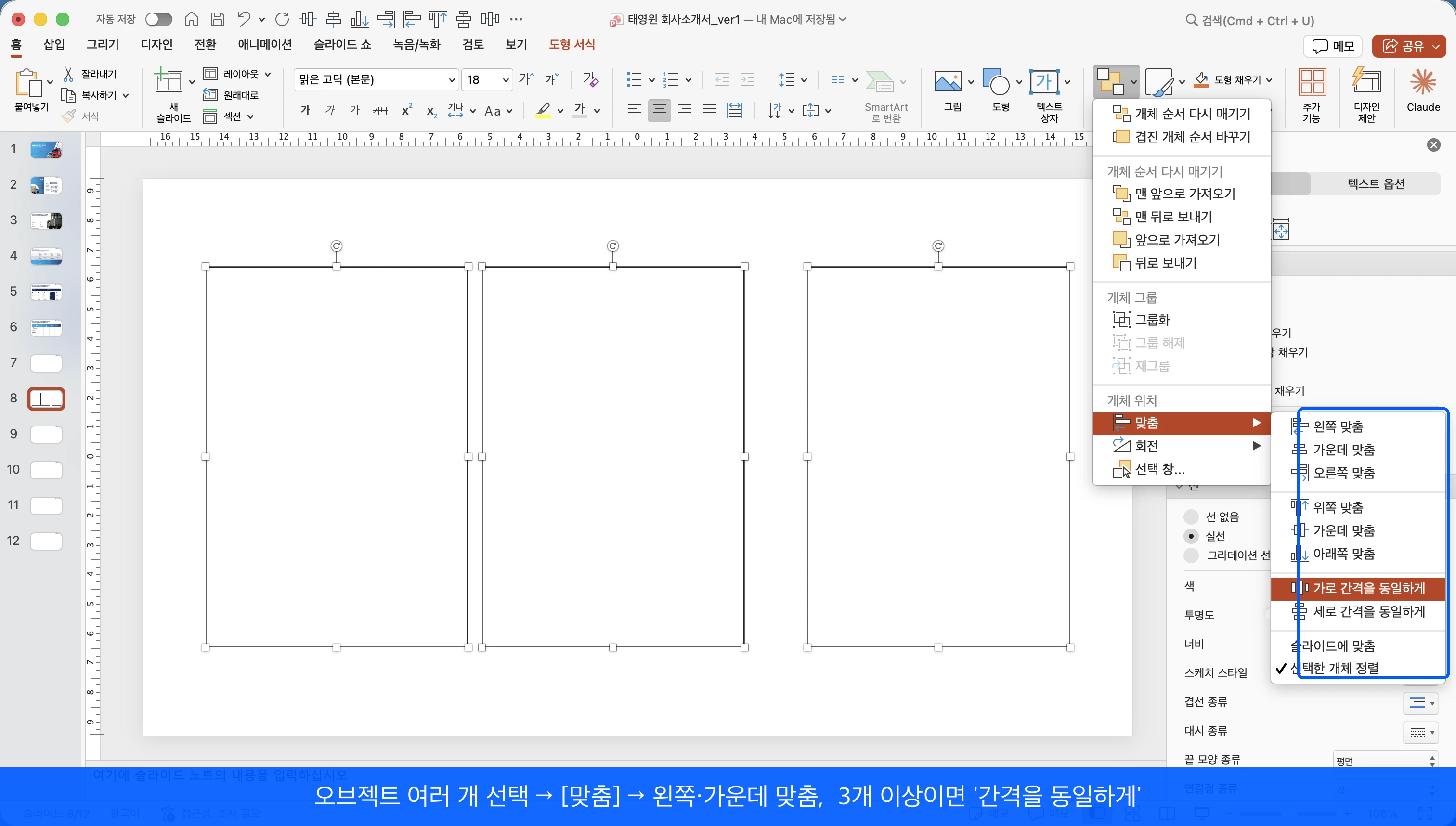Click the Save disk icon
This screenshot has width=1456, height=826.
point(217,19)
